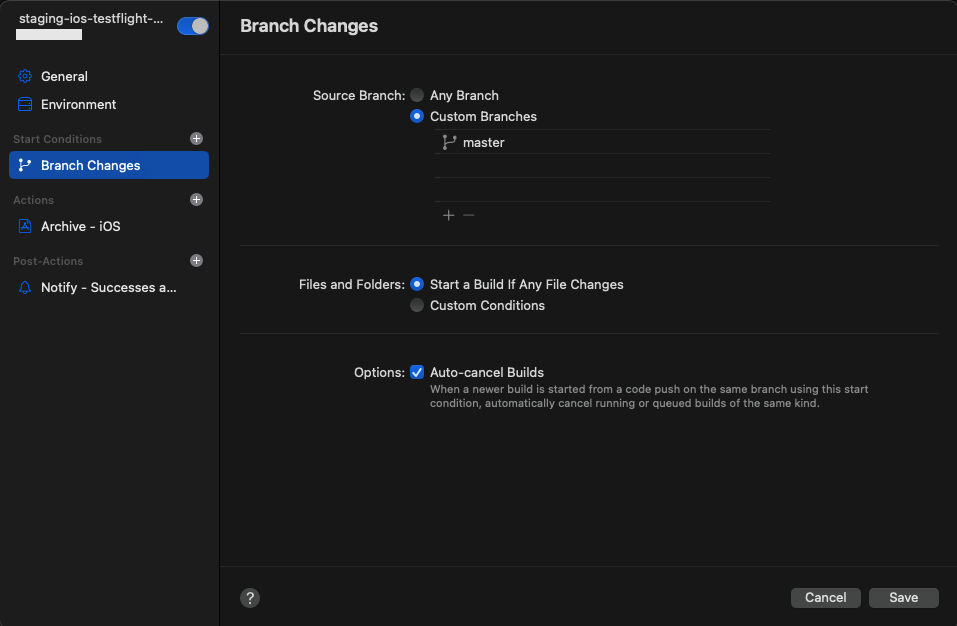Toggle the workflow enabled switch
Image resolution: width=957 pixels, height=626 pixels.
click(192, 27)
